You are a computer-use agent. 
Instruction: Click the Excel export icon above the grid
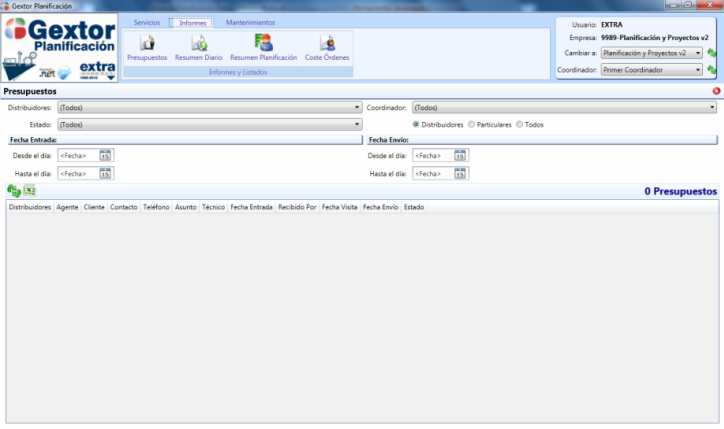pyautogui.click(x=30, y=190)
